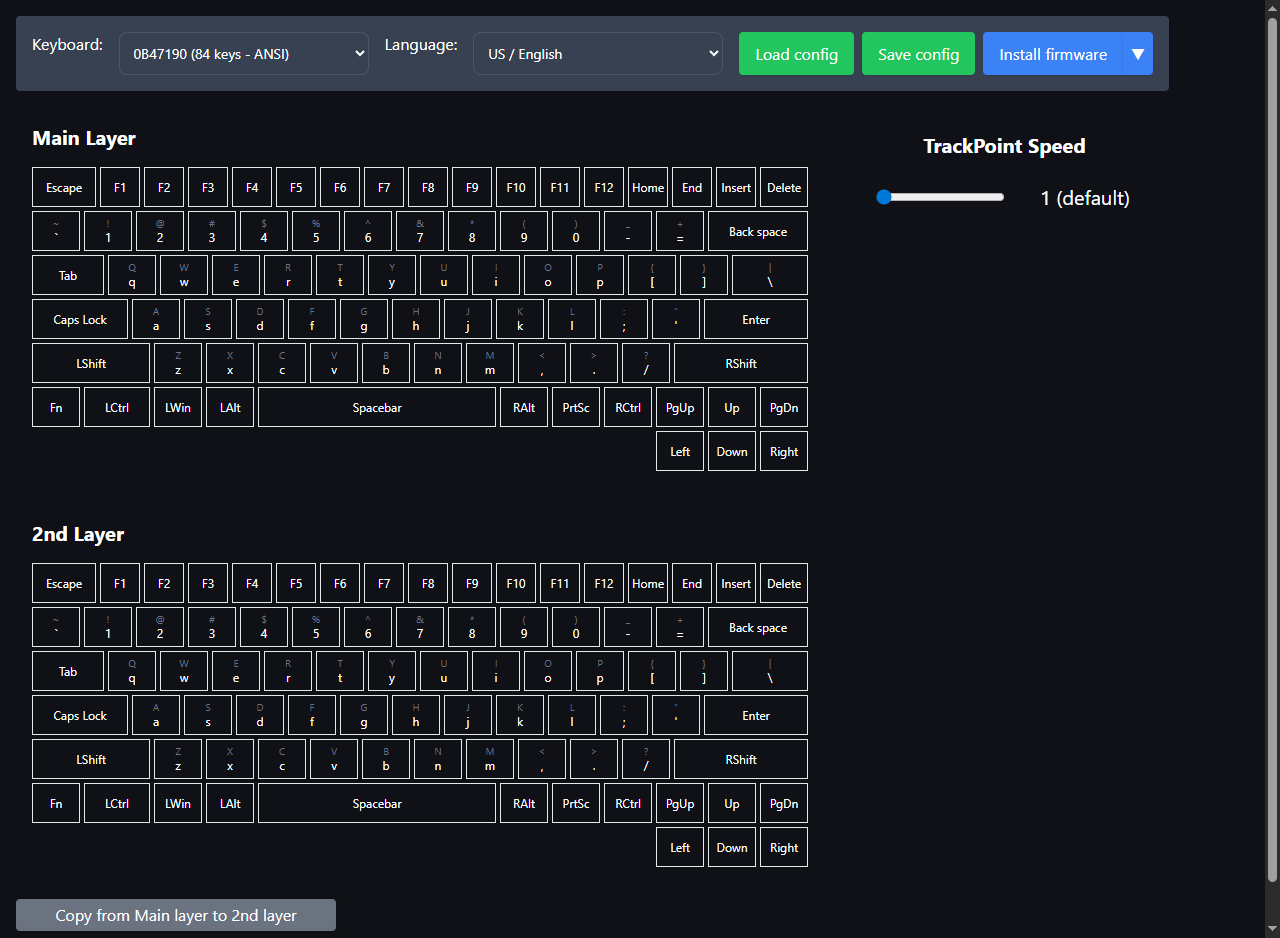Viewport: 1280px width, 938px height.
Task: Click the Install firmware button
Action: 1053,54
